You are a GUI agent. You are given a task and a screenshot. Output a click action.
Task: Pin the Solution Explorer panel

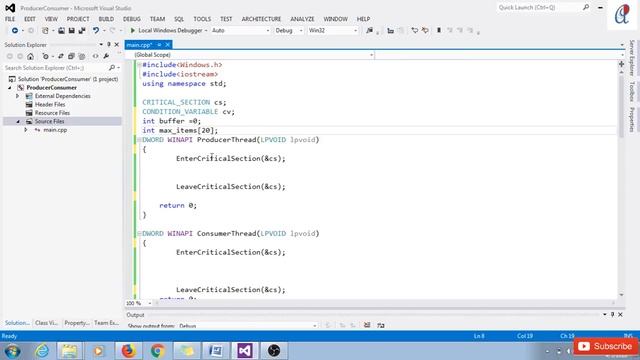pos(109,44)
